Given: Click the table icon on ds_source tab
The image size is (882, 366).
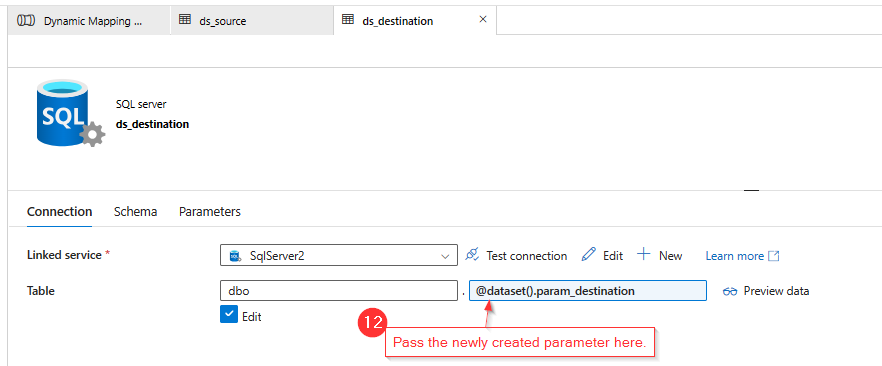Looking at the screenshot, I should coord(185,20).
